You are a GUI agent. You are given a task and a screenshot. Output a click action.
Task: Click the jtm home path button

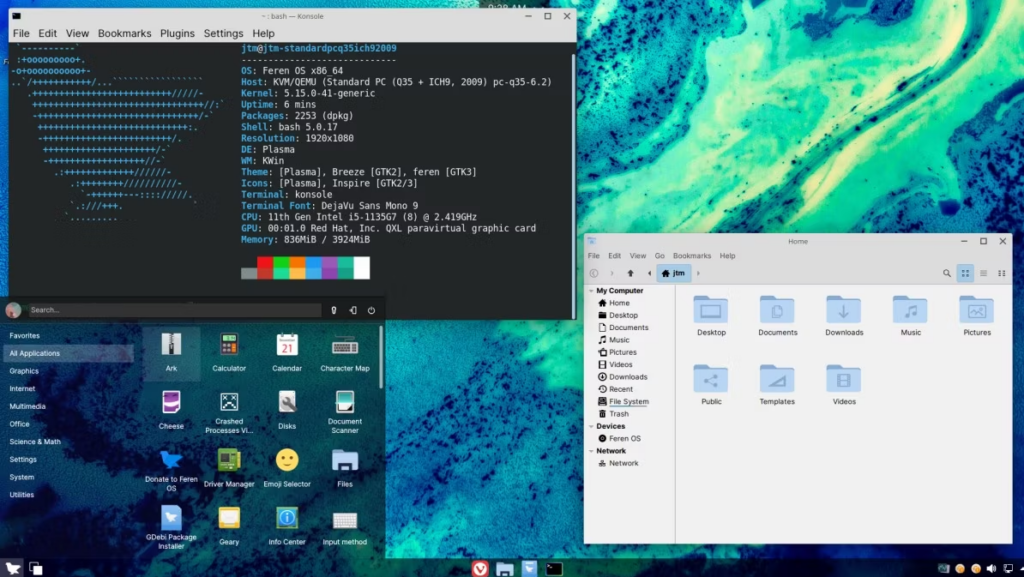click(x=673, y=273)
